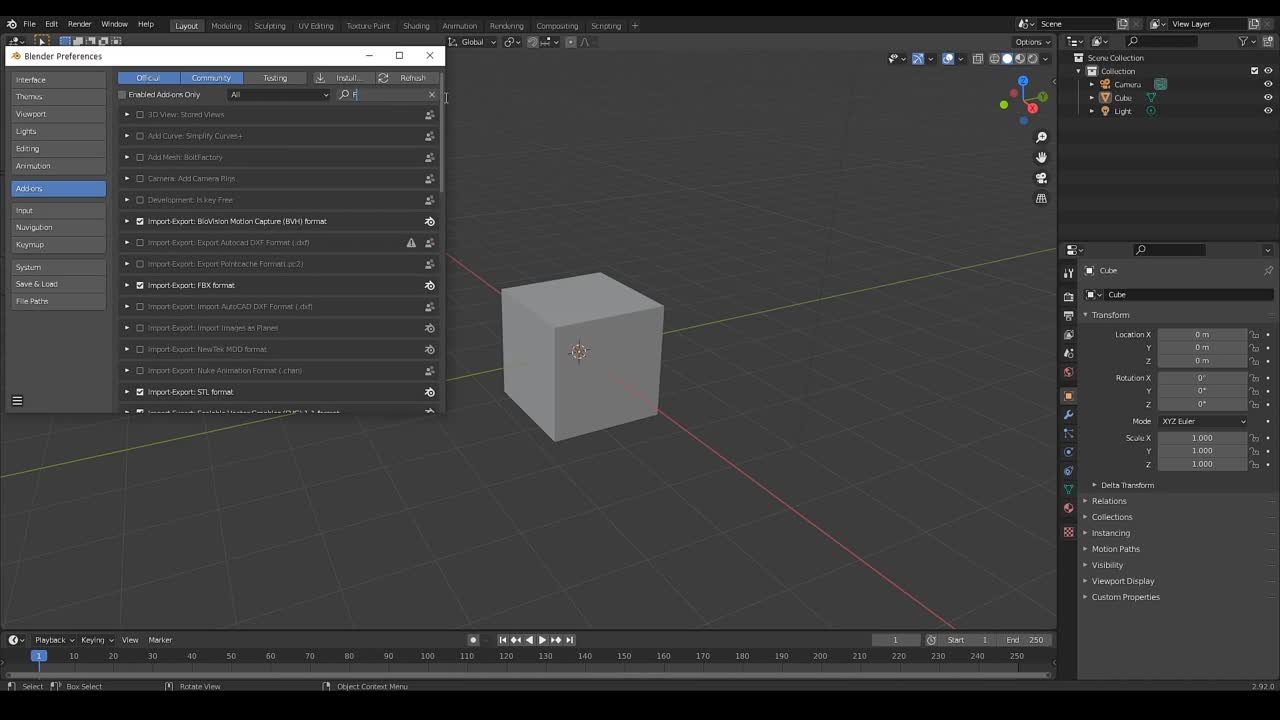Disable the Import-Export: FBX format add-on
Image resolution: width=1280 pixels, height=720 pixels.
(x=140, y=285)
